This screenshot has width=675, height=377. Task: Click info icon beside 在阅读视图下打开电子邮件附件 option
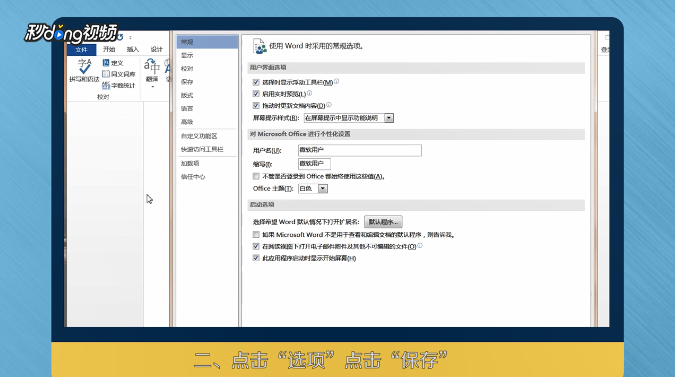click(x=420, y=245)
